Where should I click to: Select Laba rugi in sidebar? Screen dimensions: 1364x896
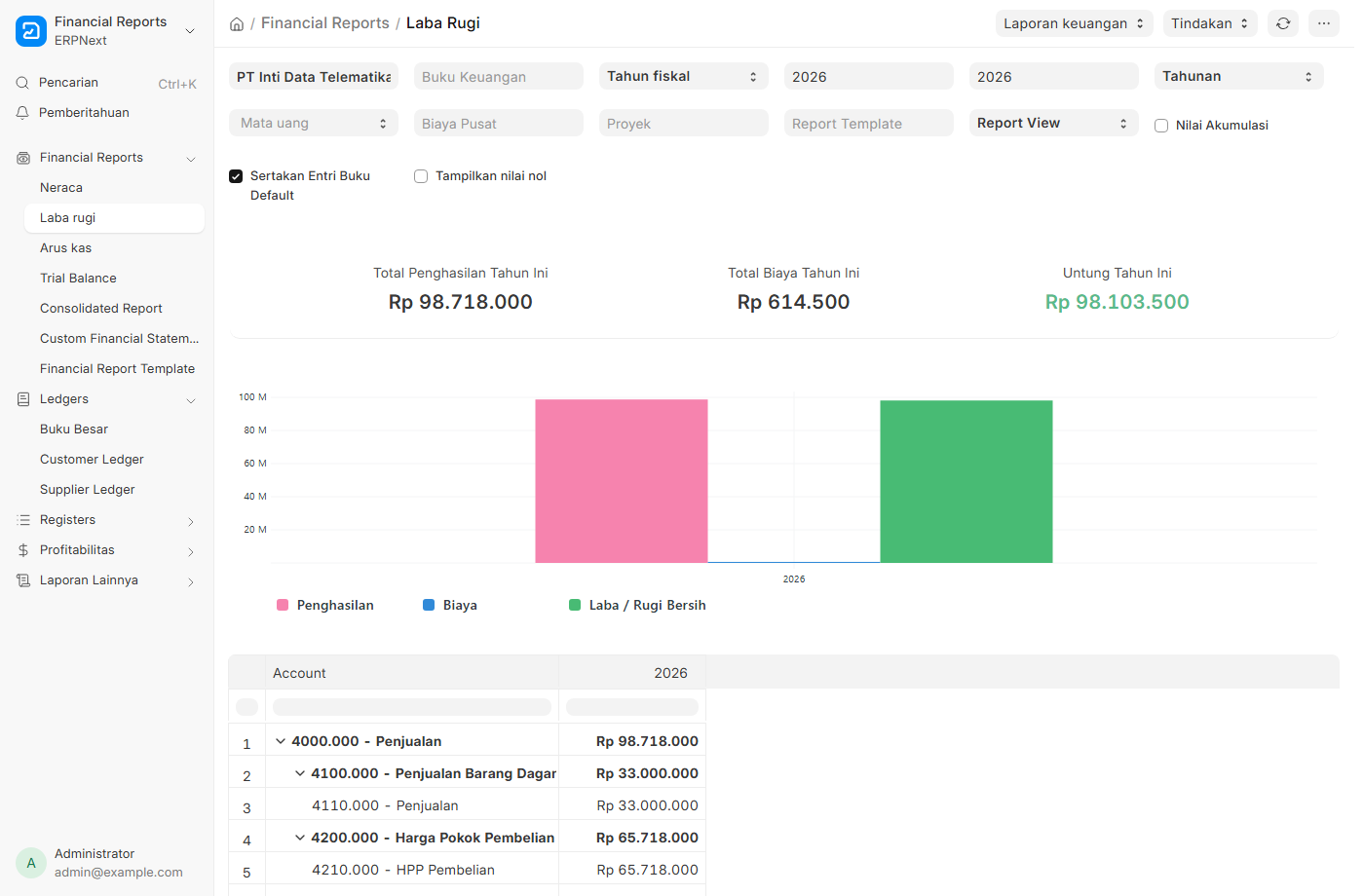114,218
